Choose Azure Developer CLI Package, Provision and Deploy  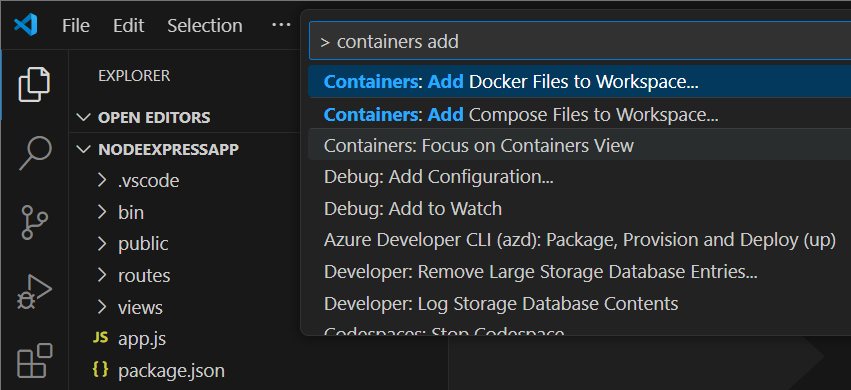(580, 240)
